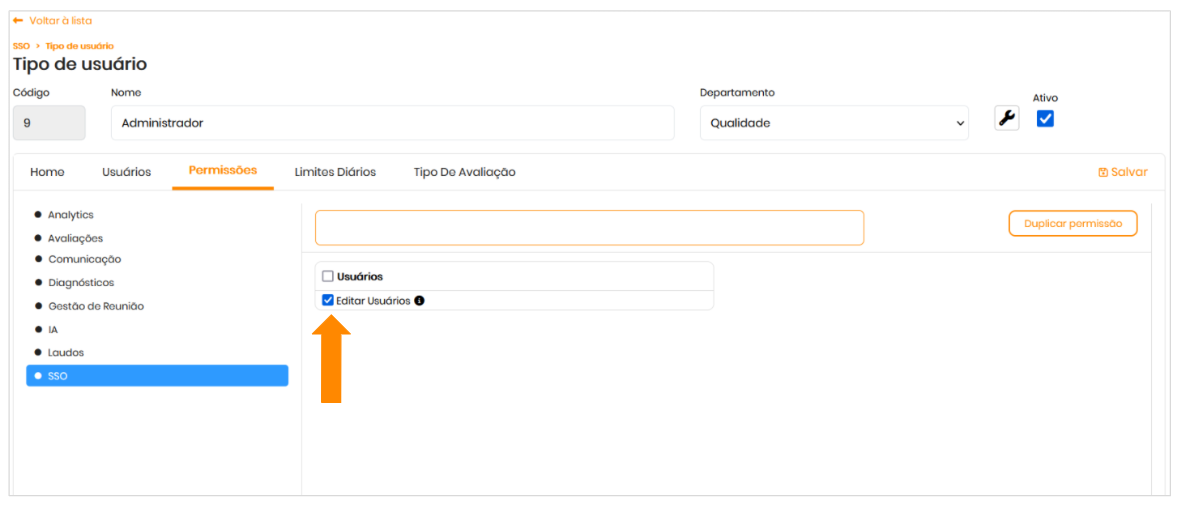The image size is (1179, 505).
Task: Focus the permission search box
Action: pos(589,228)
